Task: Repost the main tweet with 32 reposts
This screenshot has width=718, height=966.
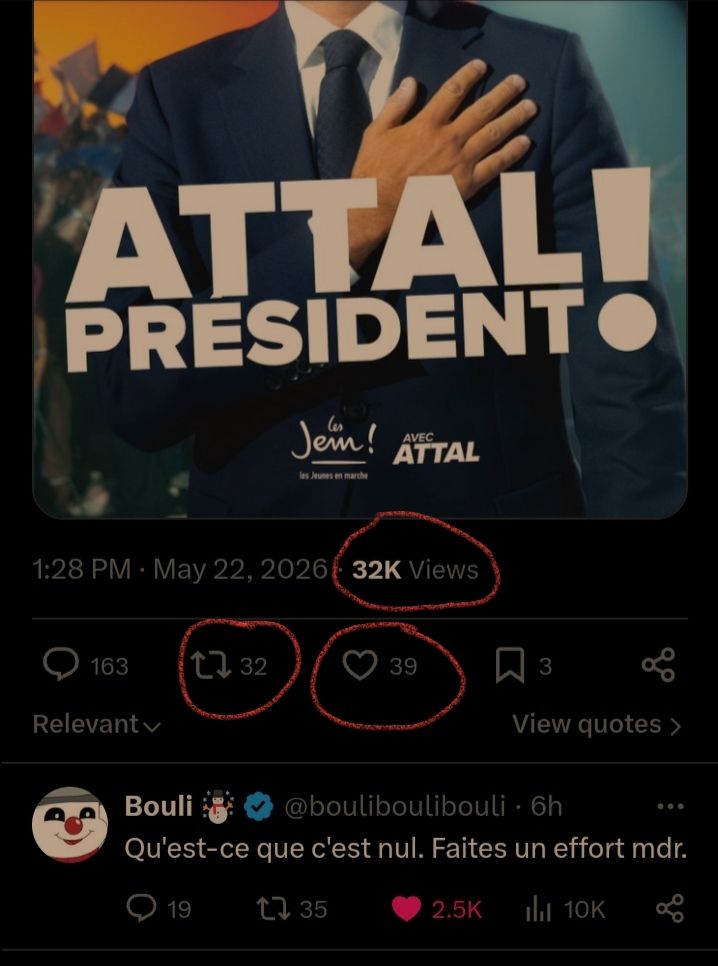Action: coord(211,666)
